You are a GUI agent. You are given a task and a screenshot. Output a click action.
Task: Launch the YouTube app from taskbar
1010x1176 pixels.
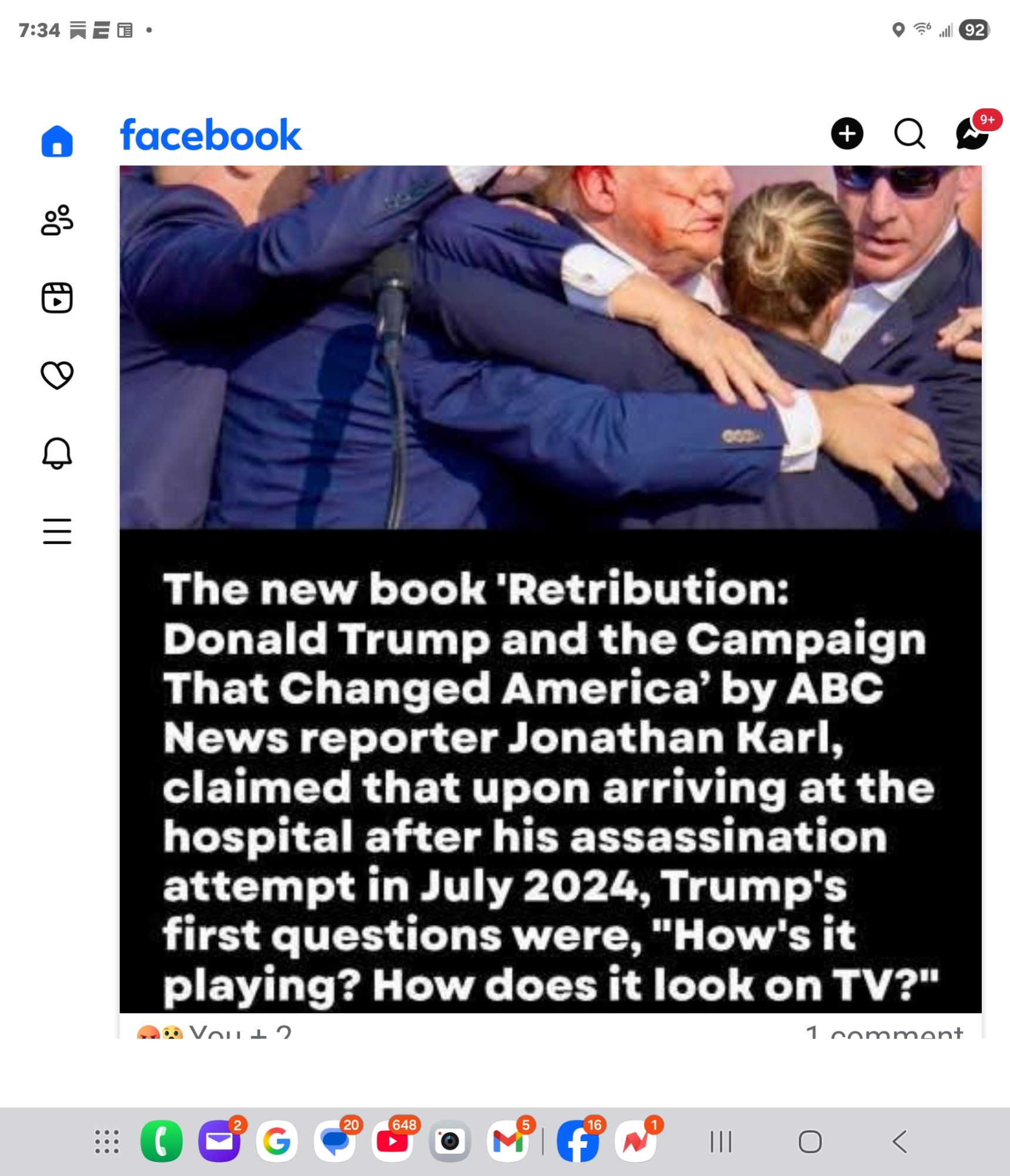click(x=392, y=1141)
